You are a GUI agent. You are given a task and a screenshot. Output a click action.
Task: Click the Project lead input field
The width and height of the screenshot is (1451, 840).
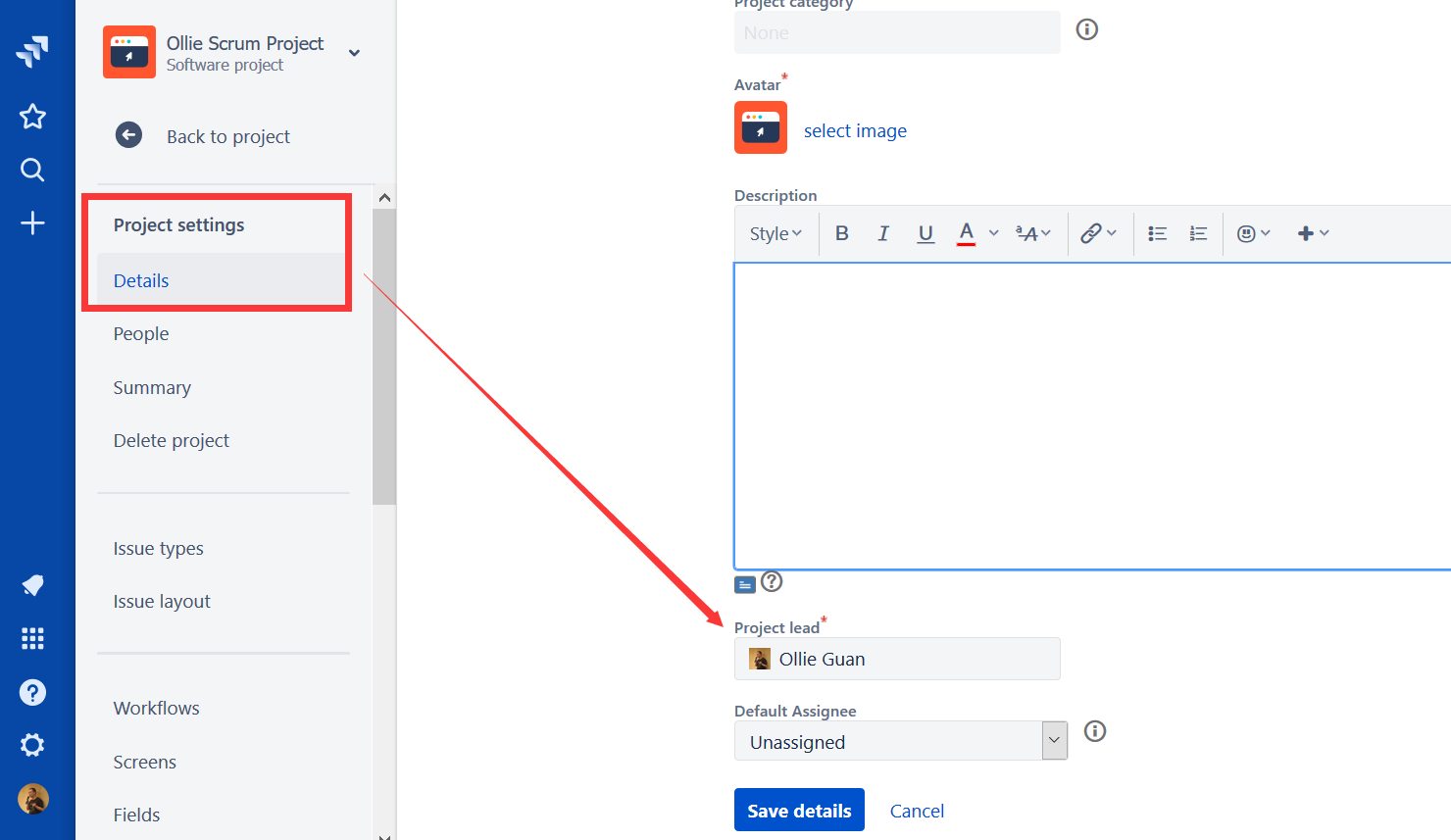pyautogui.click(x=897, y=658)
